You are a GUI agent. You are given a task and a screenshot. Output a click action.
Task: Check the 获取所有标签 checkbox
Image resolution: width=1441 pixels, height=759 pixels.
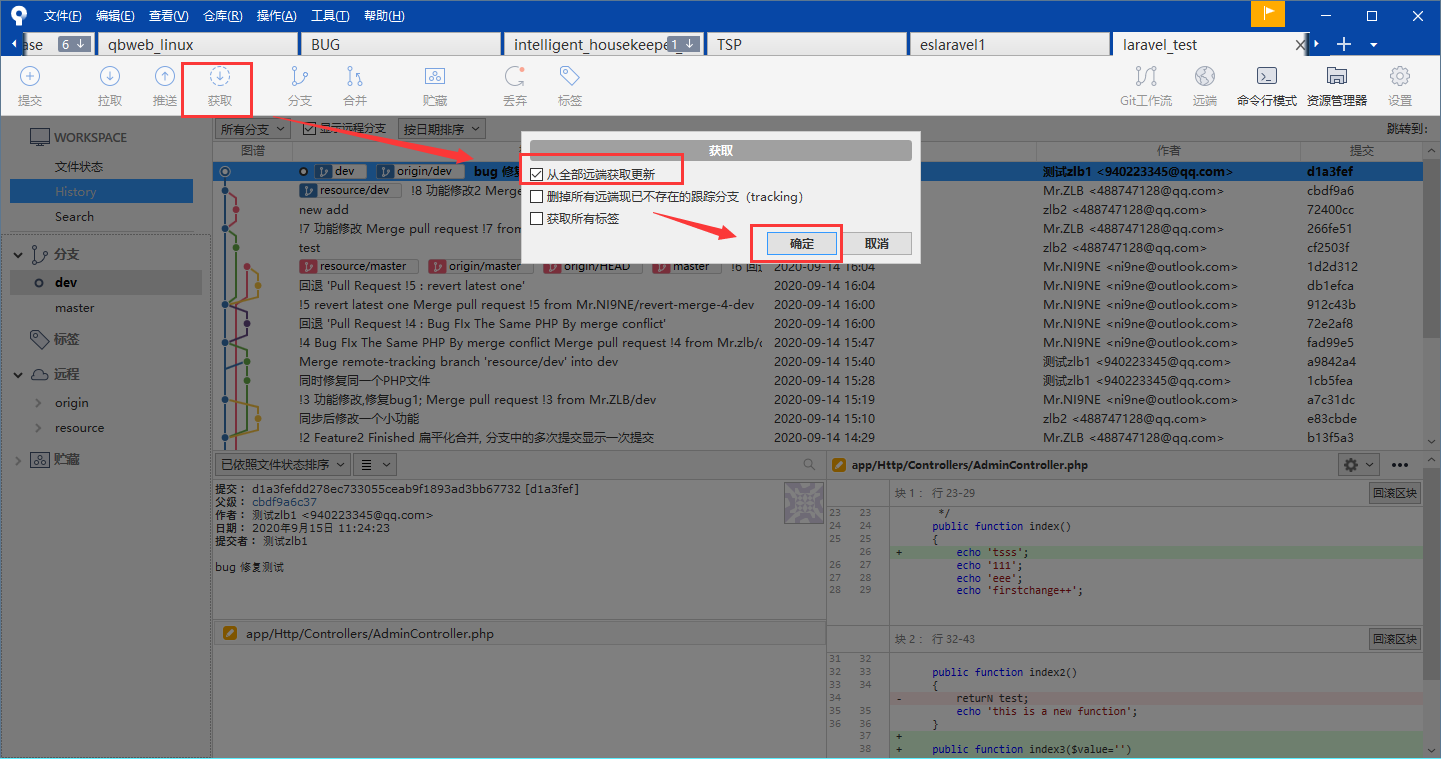[x=537, y=219]
